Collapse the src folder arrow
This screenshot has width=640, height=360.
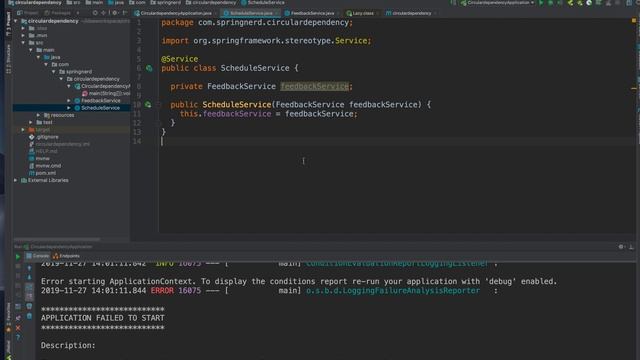(x=24, y=42)
